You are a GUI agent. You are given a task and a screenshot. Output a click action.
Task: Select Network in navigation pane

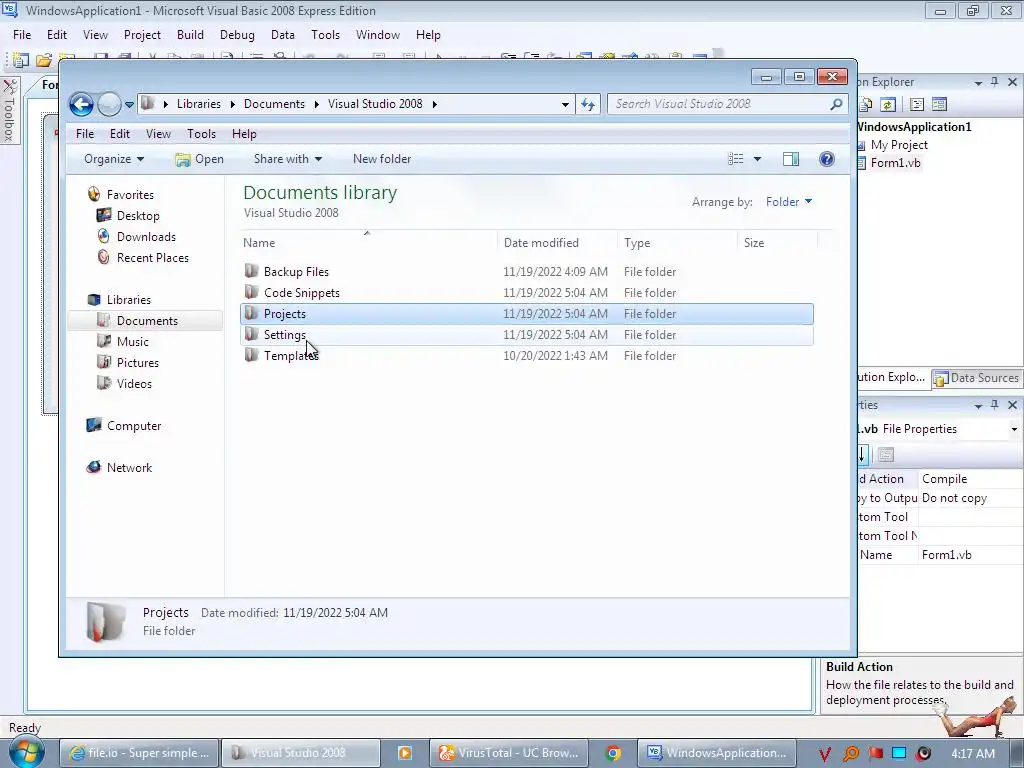point(129,468)
